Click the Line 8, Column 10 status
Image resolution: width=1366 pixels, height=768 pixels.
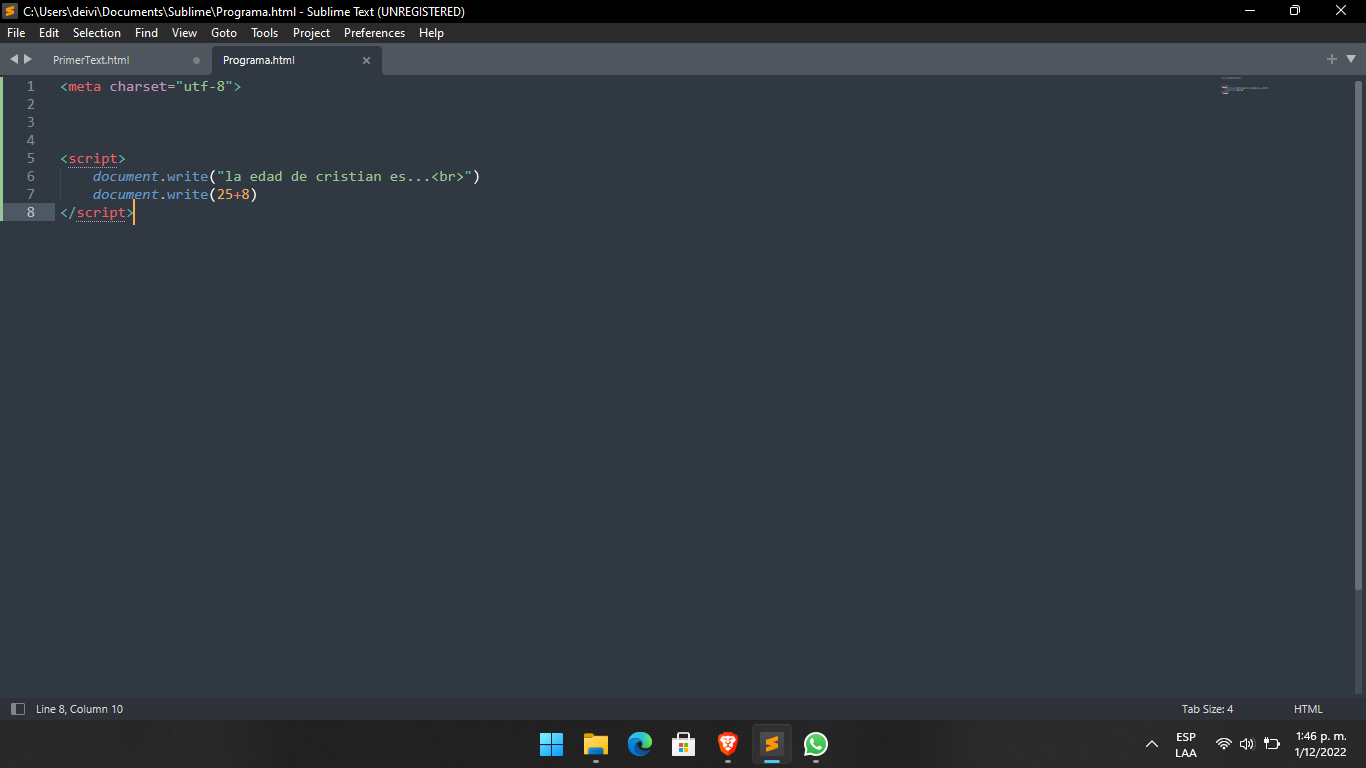80,709
